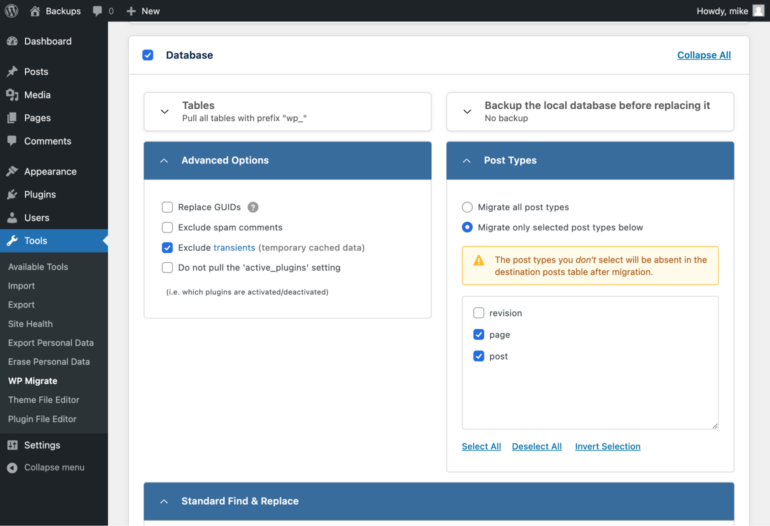Click the Appearance paintbrush icon
This screenshot has width=770, height=526.
click(12, 171)
